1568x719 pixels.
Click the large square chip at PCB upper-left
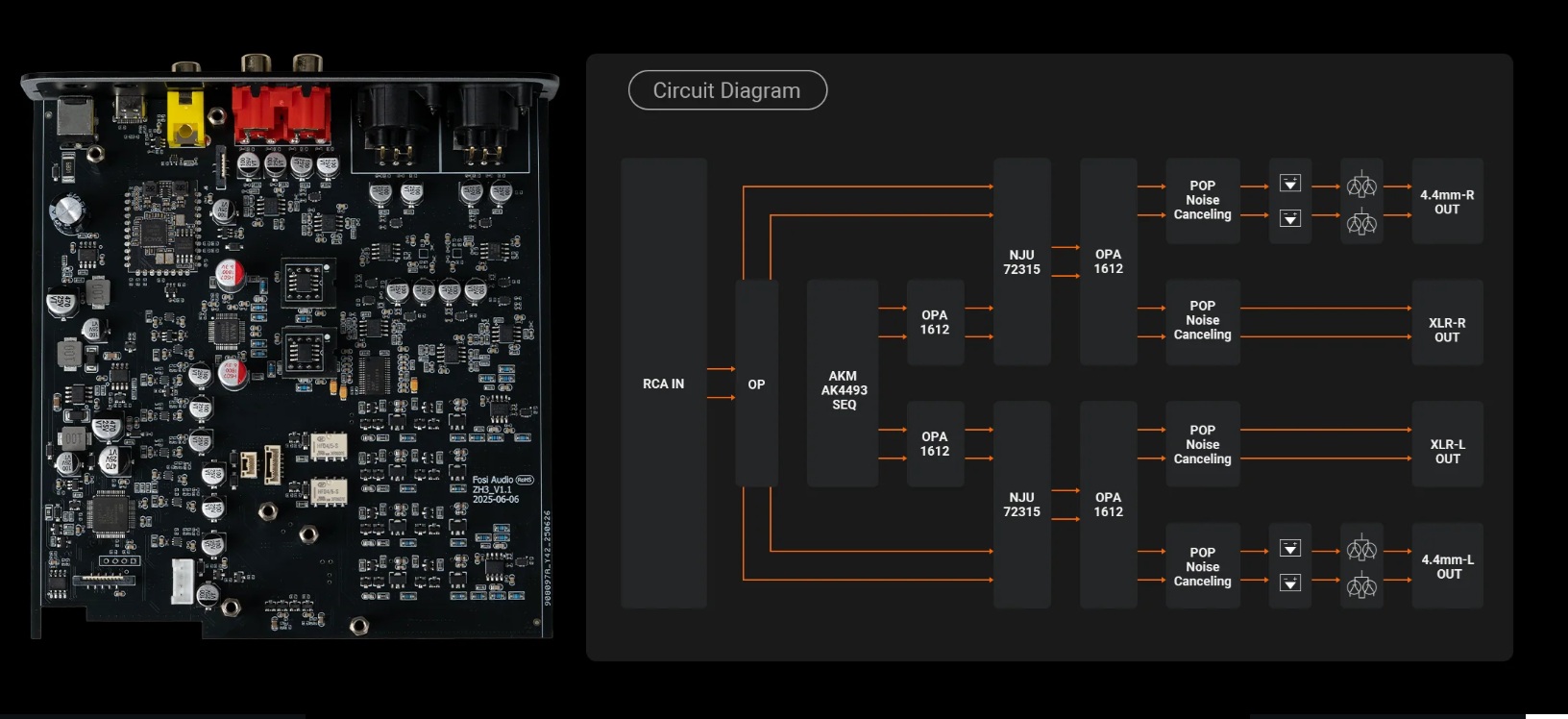point(159,233)
